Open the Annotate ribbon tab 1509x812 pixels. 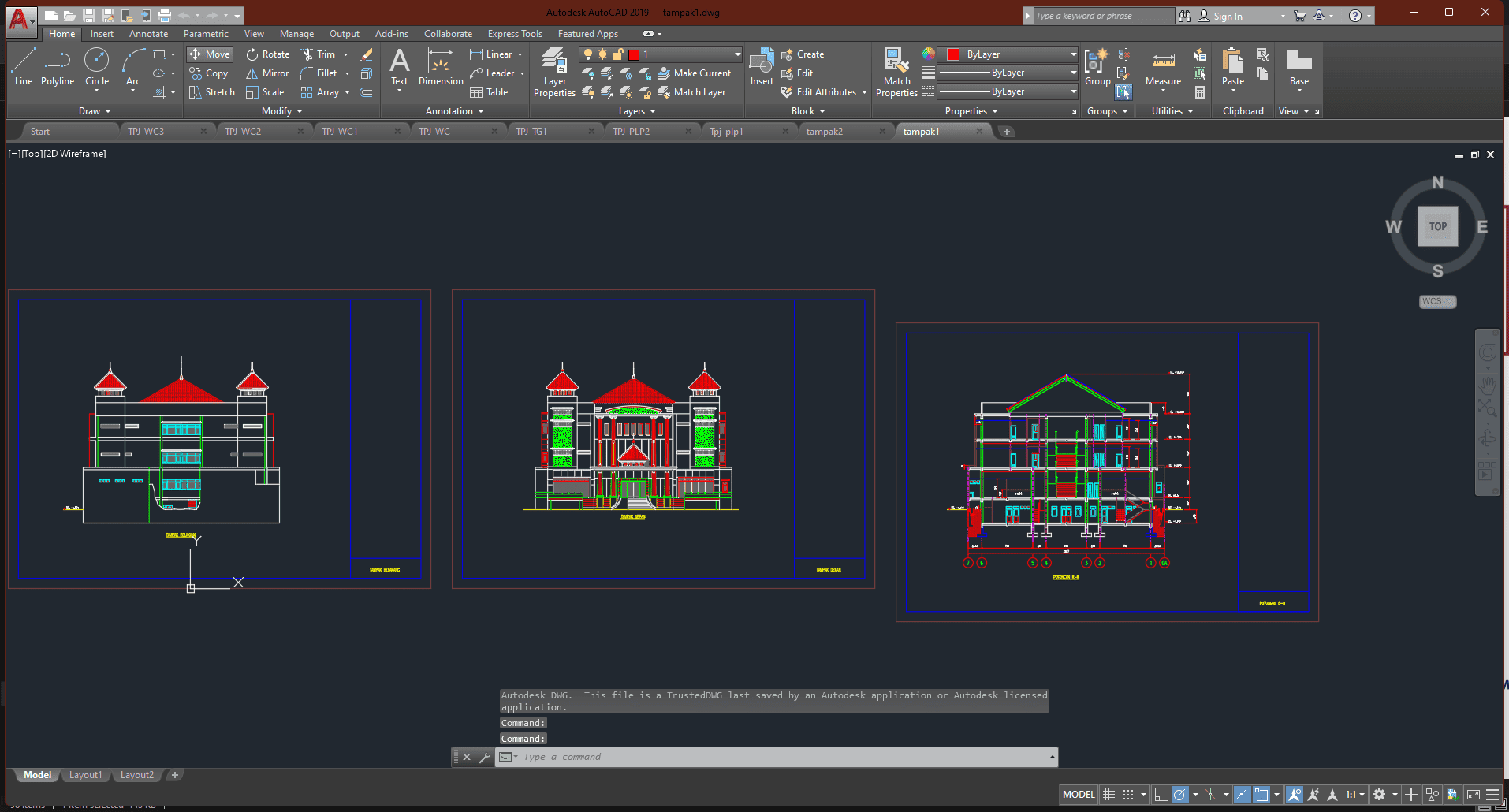click(x=148, y=34)
